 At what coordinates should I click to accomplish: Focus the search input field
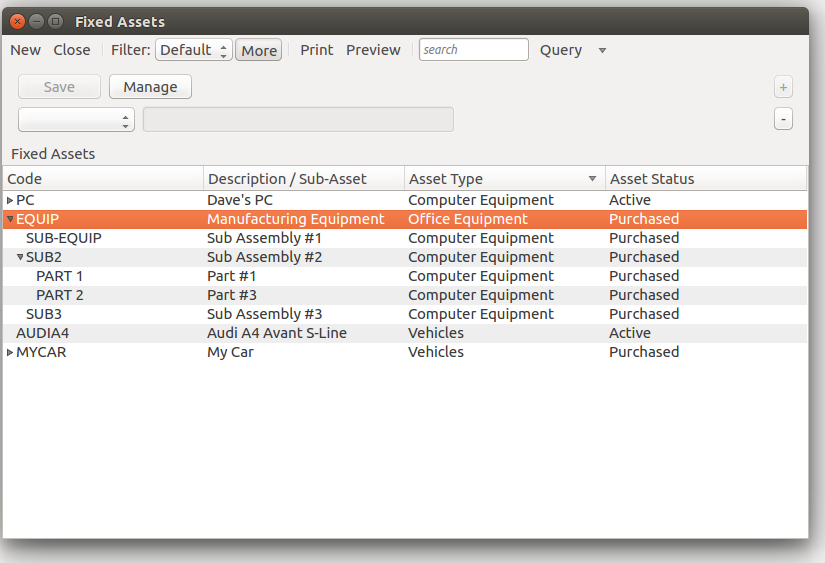click(473, 50)
